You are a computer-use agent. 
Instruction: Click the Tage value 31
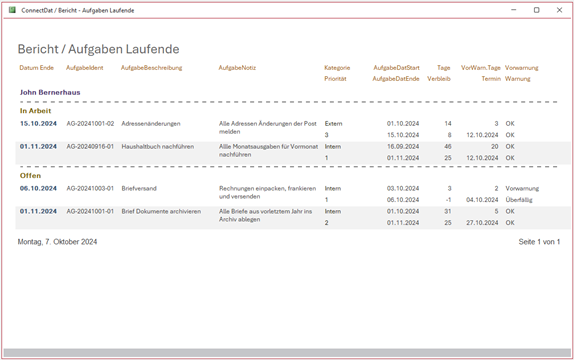(448, 211)
